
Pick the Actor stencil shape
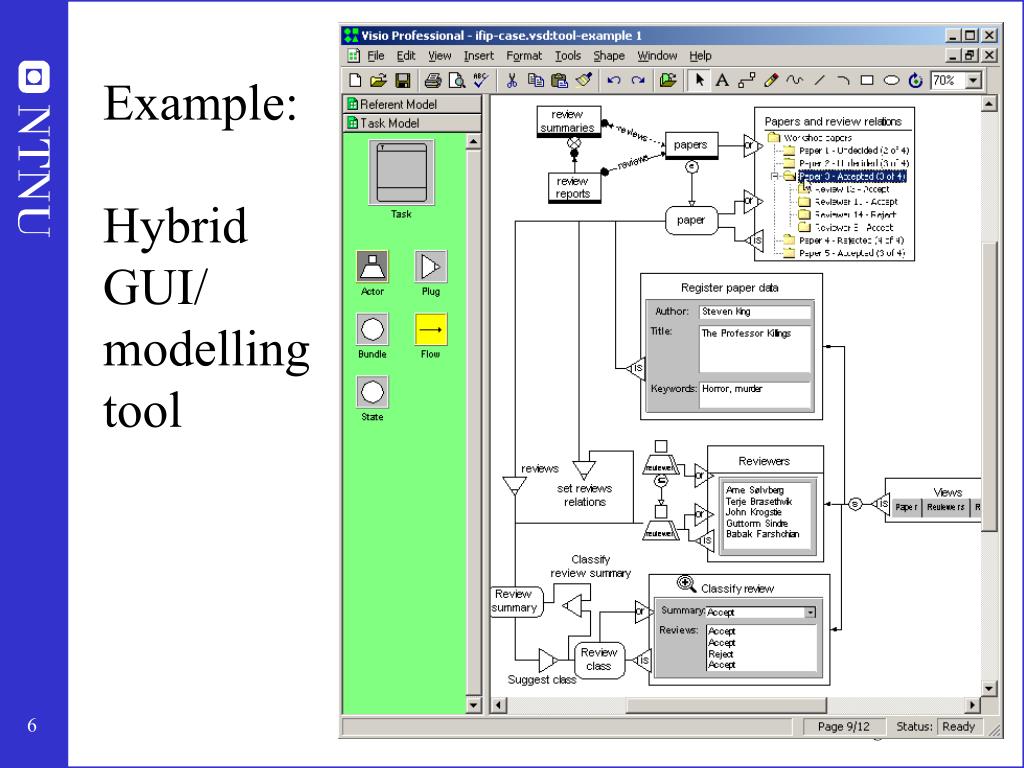tap(372, 266)
